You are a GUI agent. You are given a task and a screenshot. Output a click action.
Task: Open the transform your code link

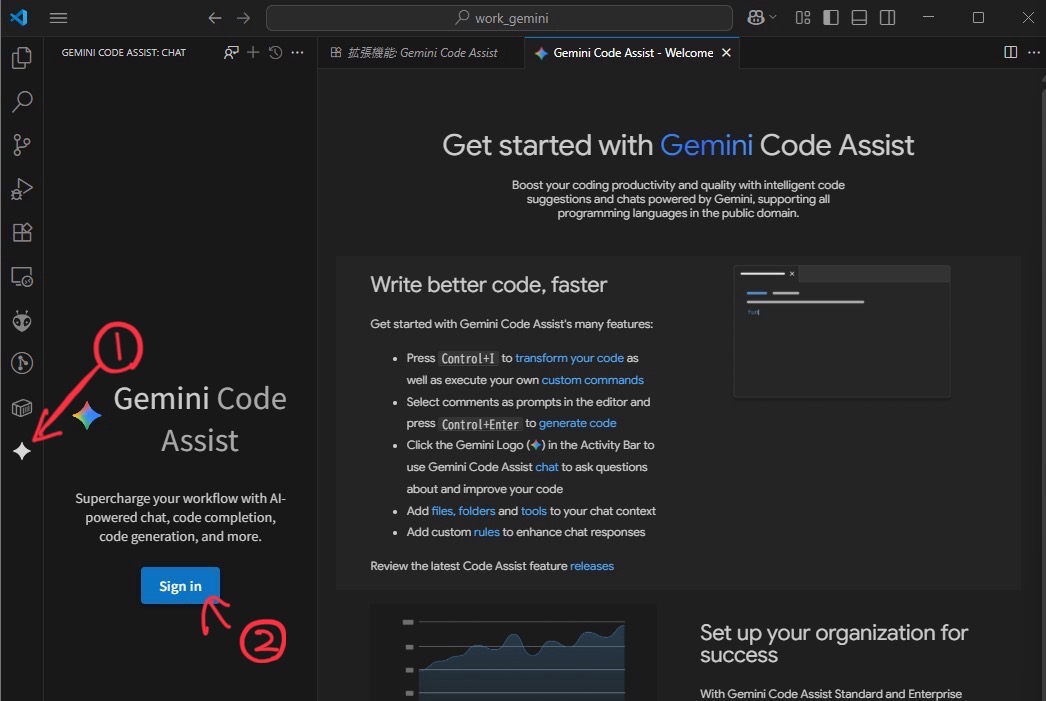(569, 357)
